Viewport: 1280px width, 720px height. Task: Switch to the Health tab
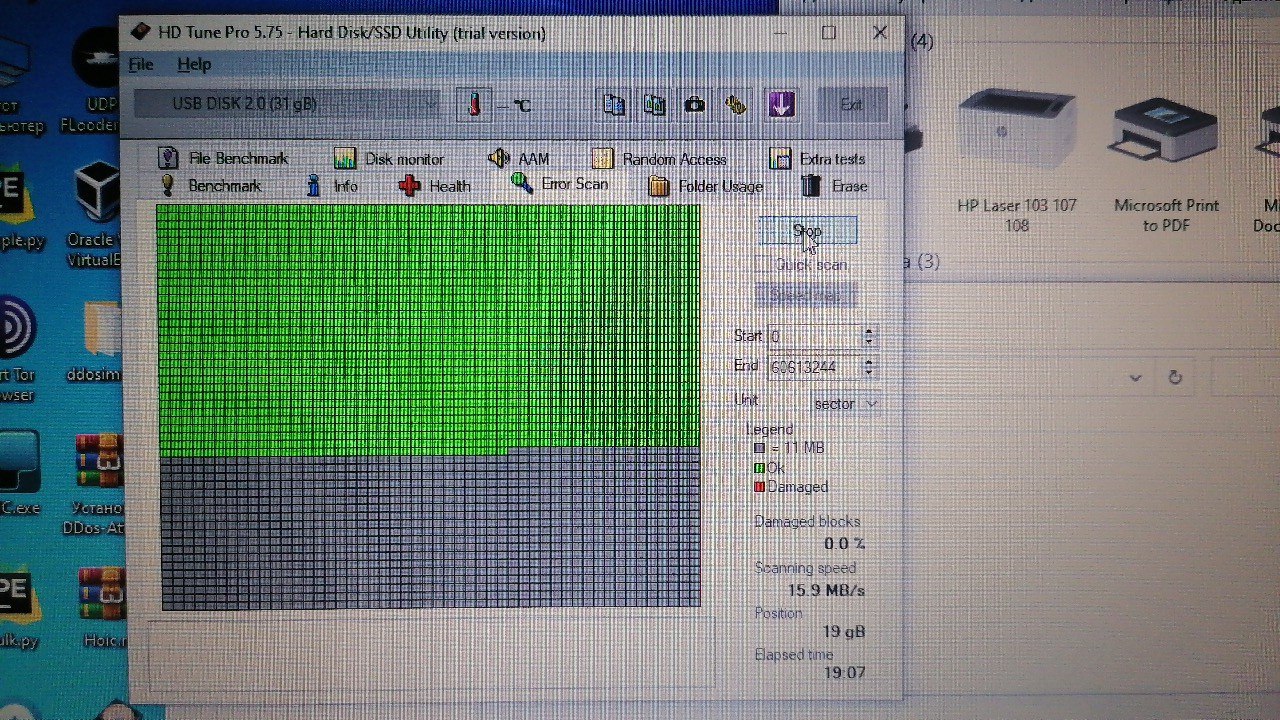(x=435, y=186)
